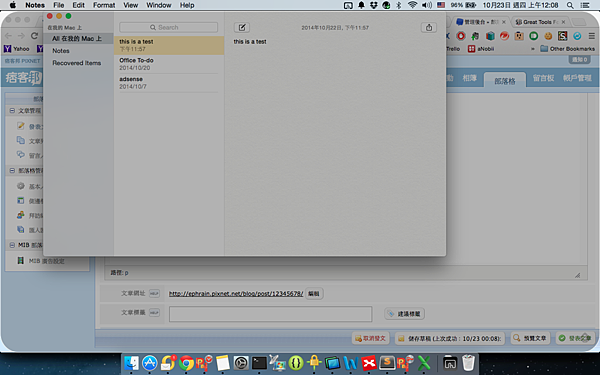Open the 部落格 tab on Pixnet page

[x=505, y=80]
